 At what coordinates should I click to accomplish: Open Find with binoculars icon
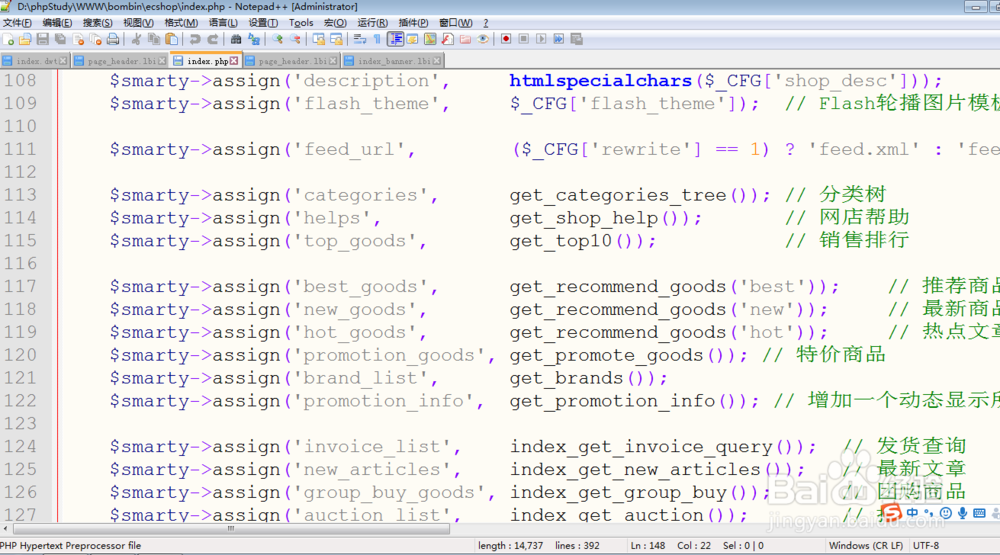(236, 39)
